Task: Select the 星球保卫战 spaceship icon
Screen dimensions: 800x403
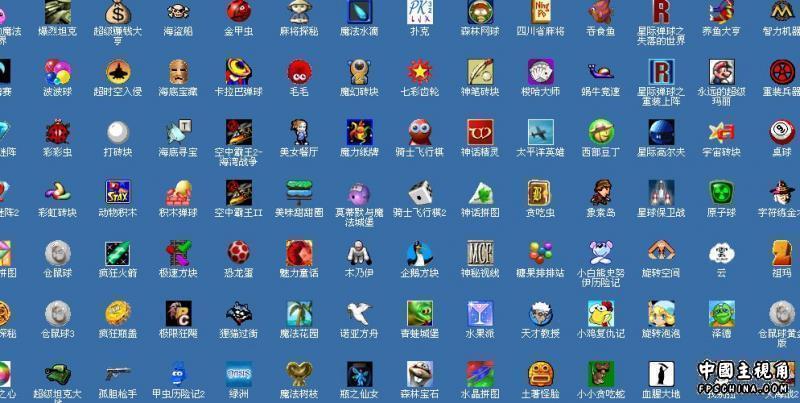Action: [661, 192]
